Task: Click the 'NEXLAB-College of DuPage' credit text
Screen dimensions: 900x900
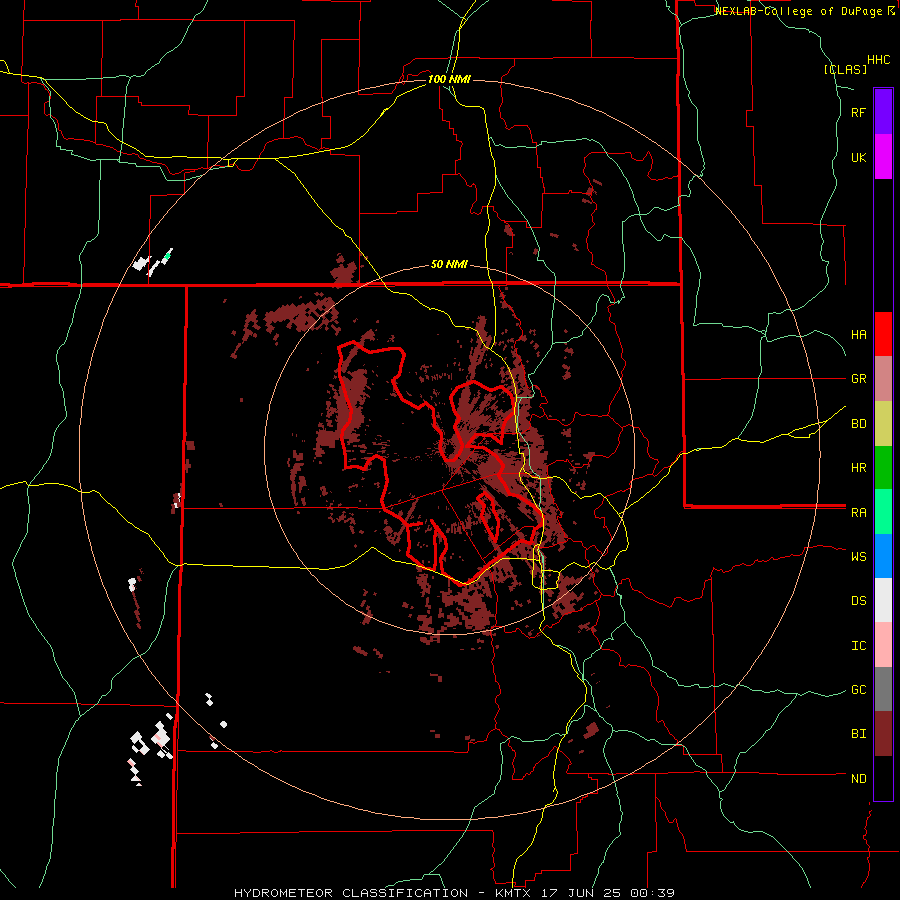Action: [x=801, y=11]
